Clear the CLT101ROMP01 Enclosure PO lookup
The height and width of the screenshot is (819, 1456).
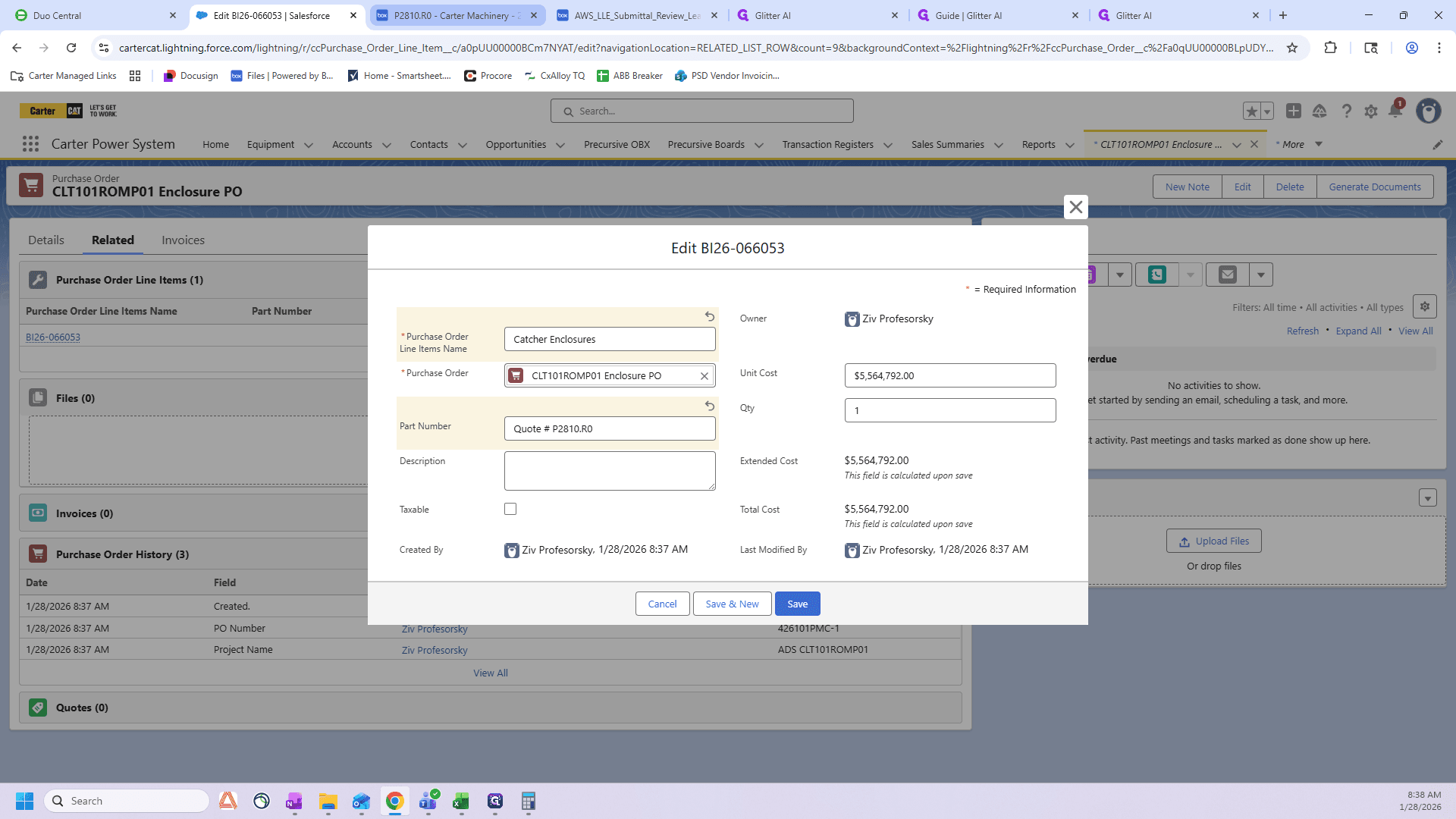tap(704, 375)
